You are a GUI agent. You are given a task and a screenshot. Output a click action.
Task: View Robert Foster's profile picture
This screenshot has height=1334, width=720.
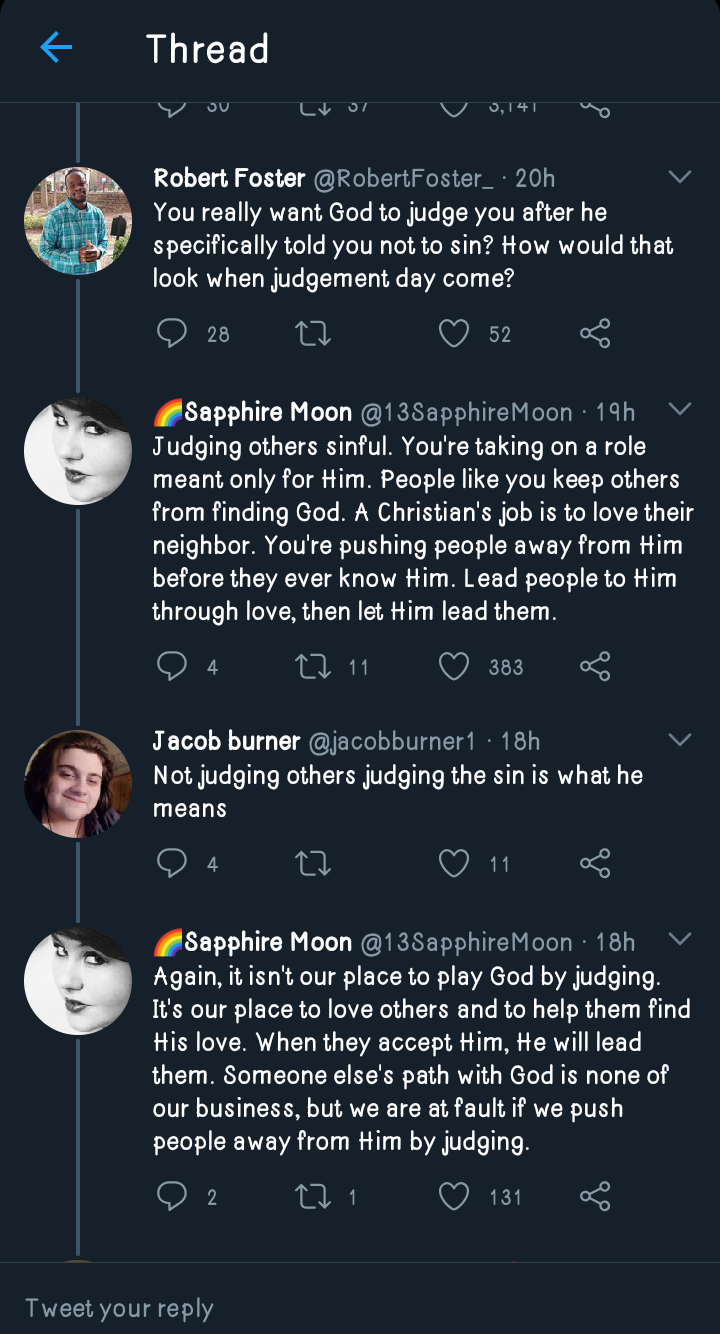[x=78, y=221]
